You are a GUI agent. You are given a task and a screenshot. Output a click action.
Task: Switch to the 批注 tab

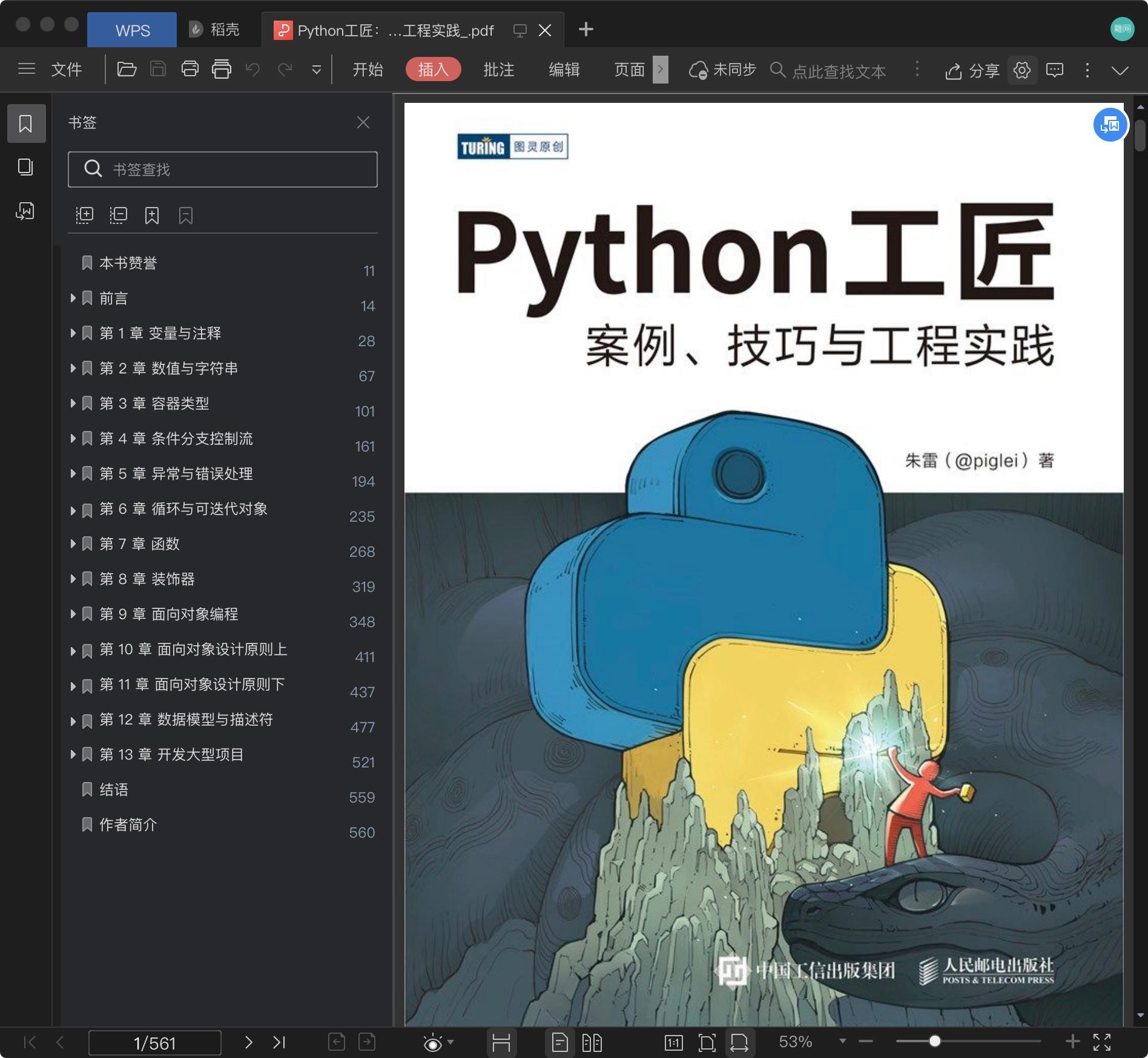pos(499,70)
